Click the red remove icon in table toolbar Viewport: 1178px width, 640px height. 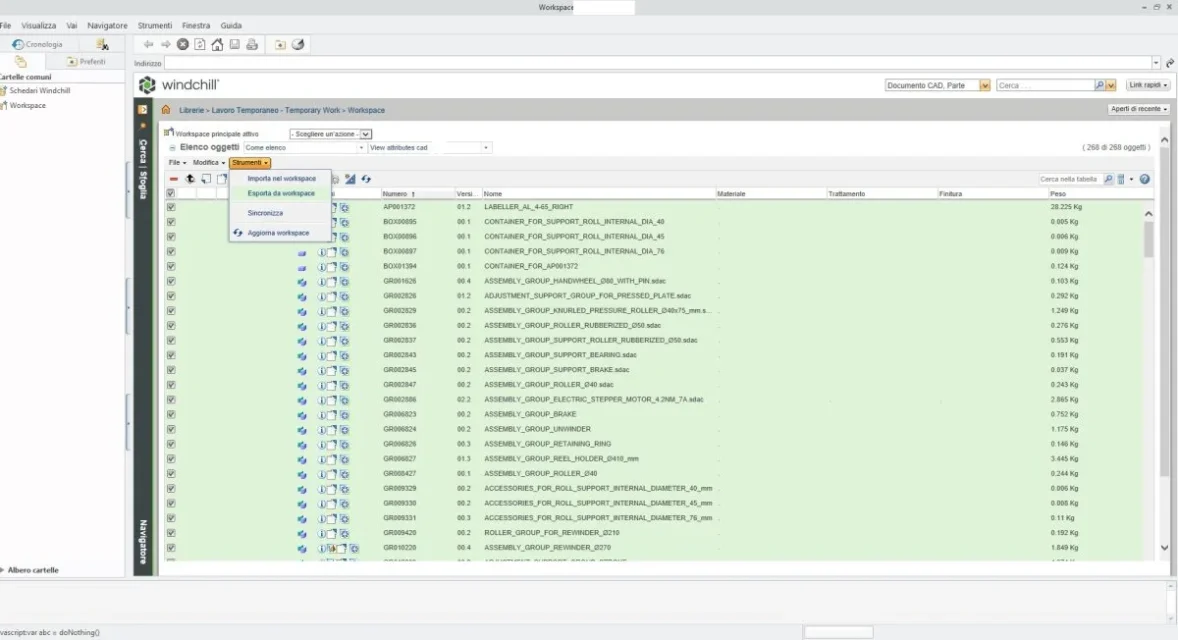173,179
